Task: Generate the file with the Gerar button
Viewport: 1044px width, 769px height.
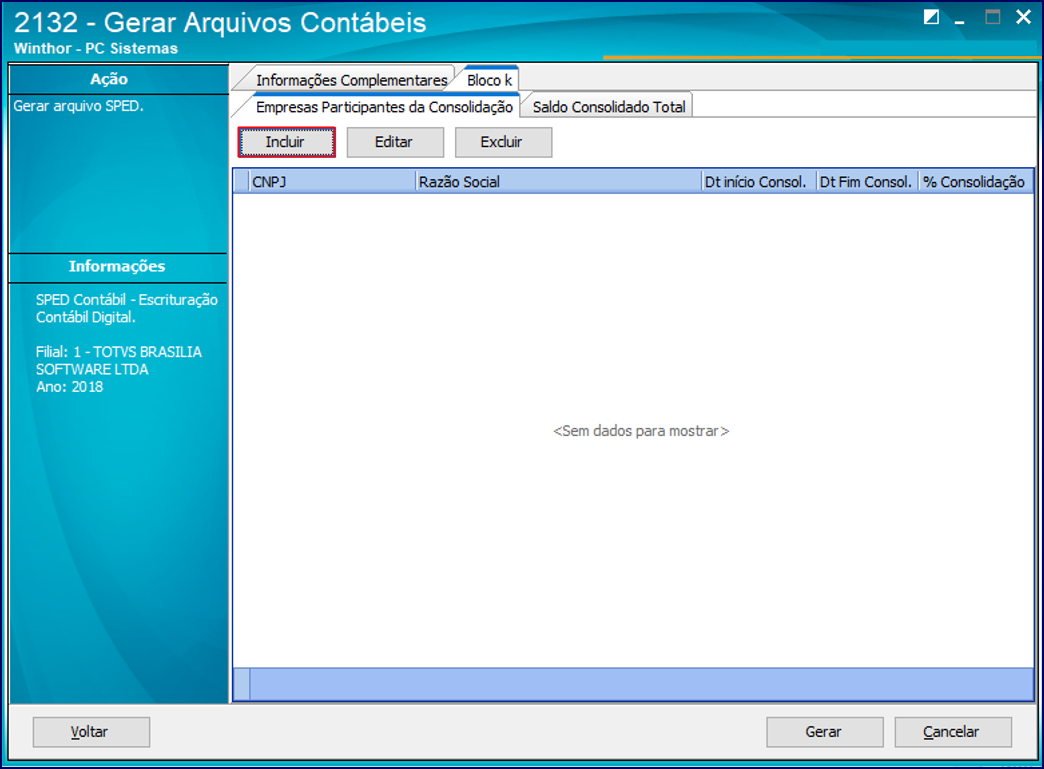Action: (x=824, y=732)
